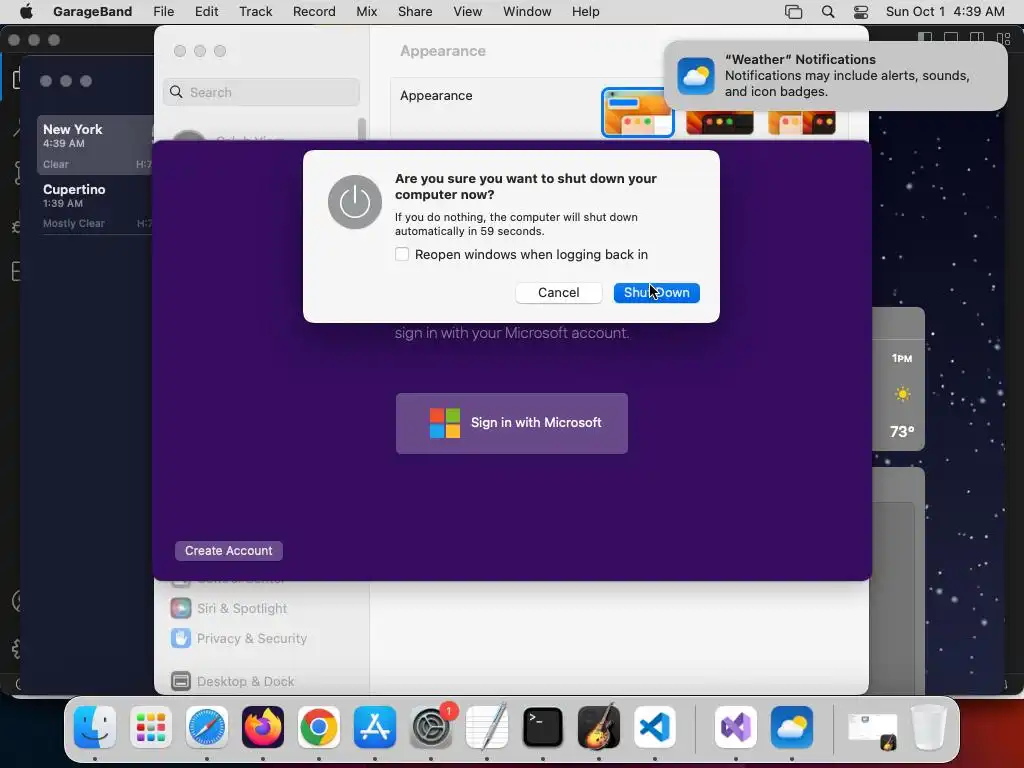Click Appearance title in Settings window
Screen dimensions: 1024x768
tap(443, 51)
